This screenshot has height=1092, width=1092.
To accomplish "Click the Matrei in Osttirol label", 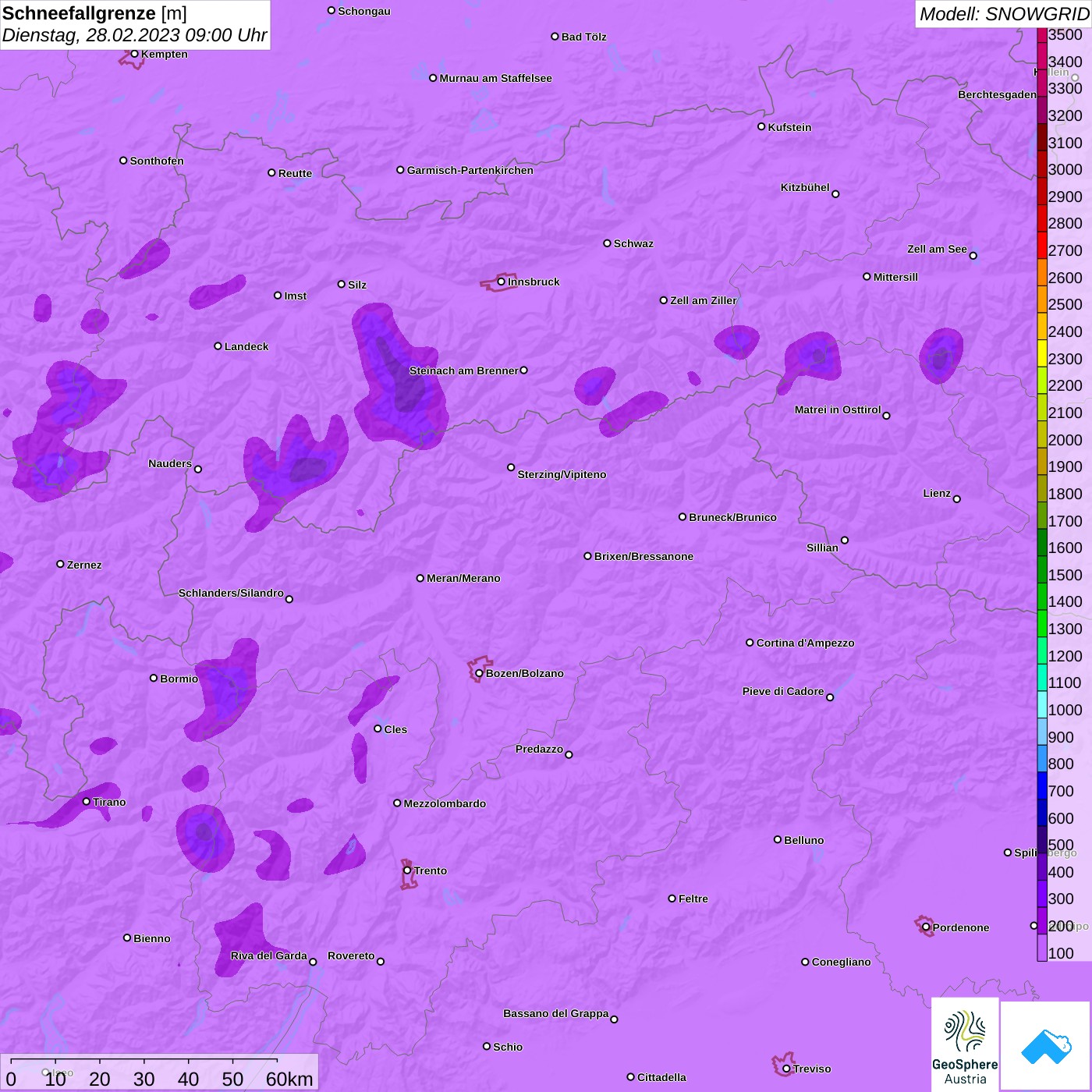I will click(838, 409).
